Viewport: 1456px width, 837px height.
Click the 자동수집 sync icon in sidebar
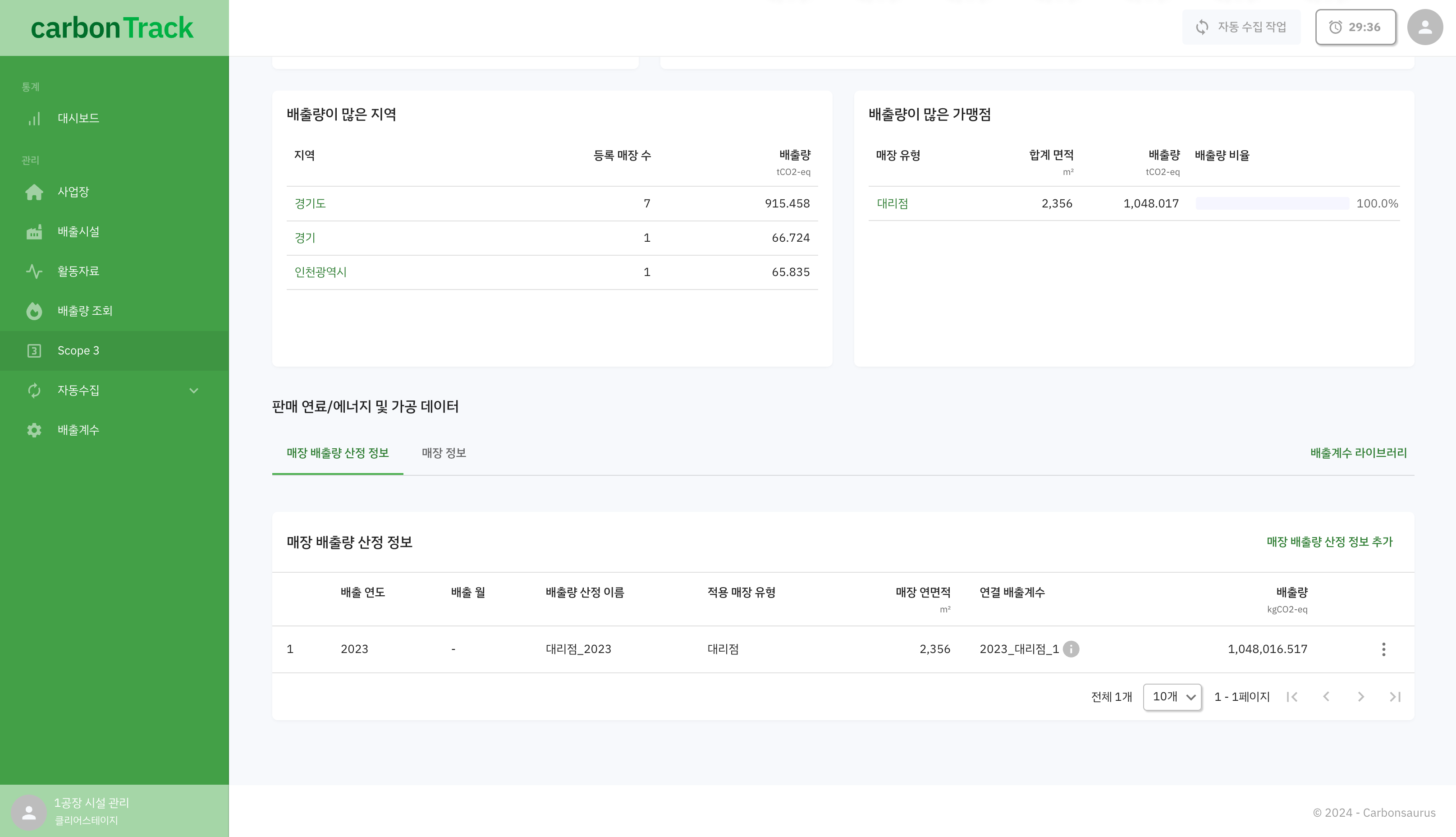click(x=34, y=391)
